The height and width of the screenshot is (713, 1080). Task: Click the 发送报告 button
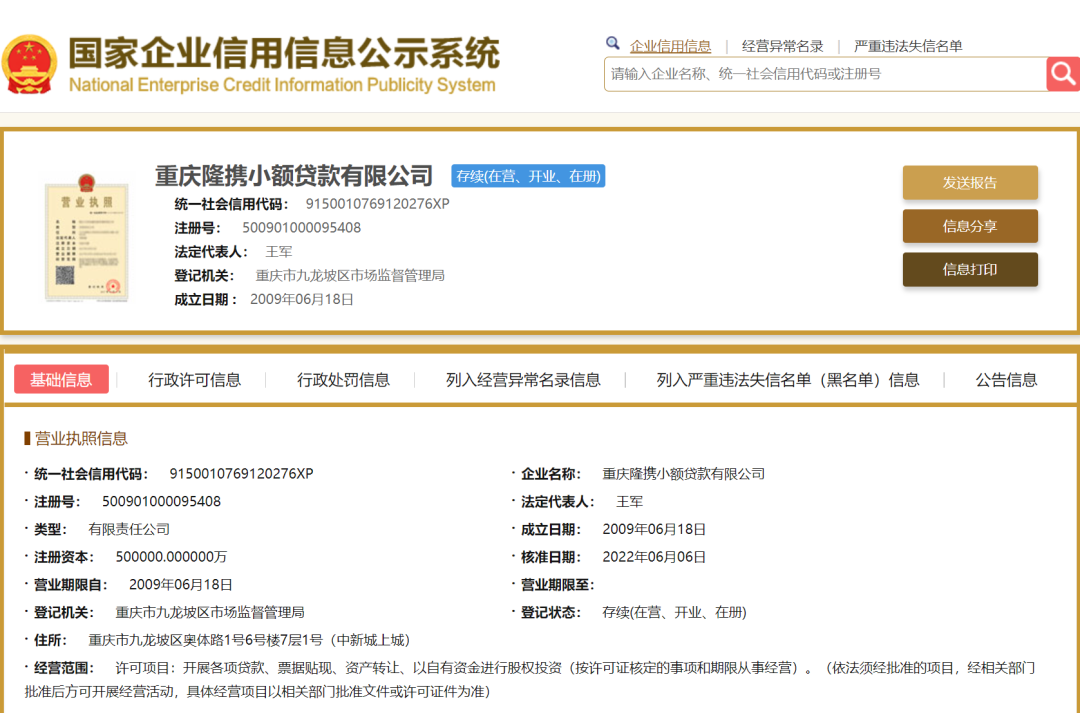click(x=969, y=183)
